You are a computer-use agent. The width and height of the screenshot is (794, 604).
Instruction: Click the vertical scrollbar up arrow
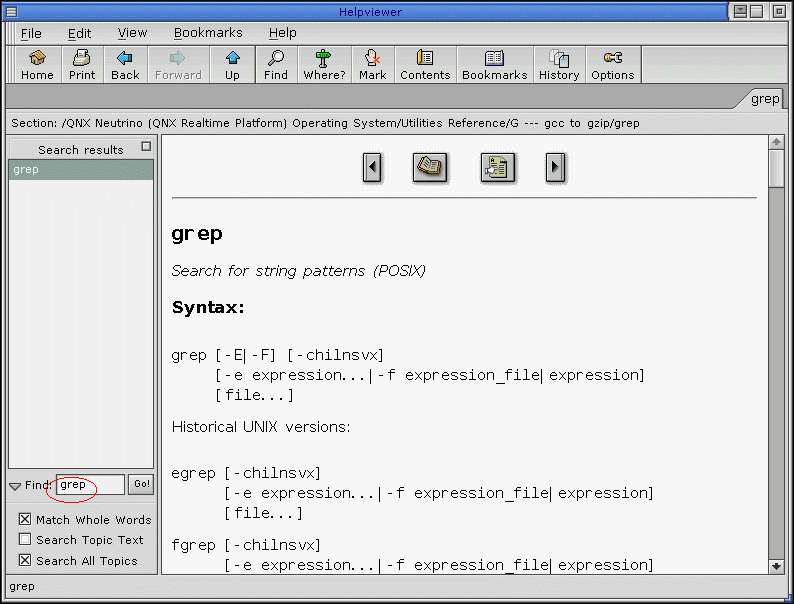pyautogui.click(x=776, y=143)
